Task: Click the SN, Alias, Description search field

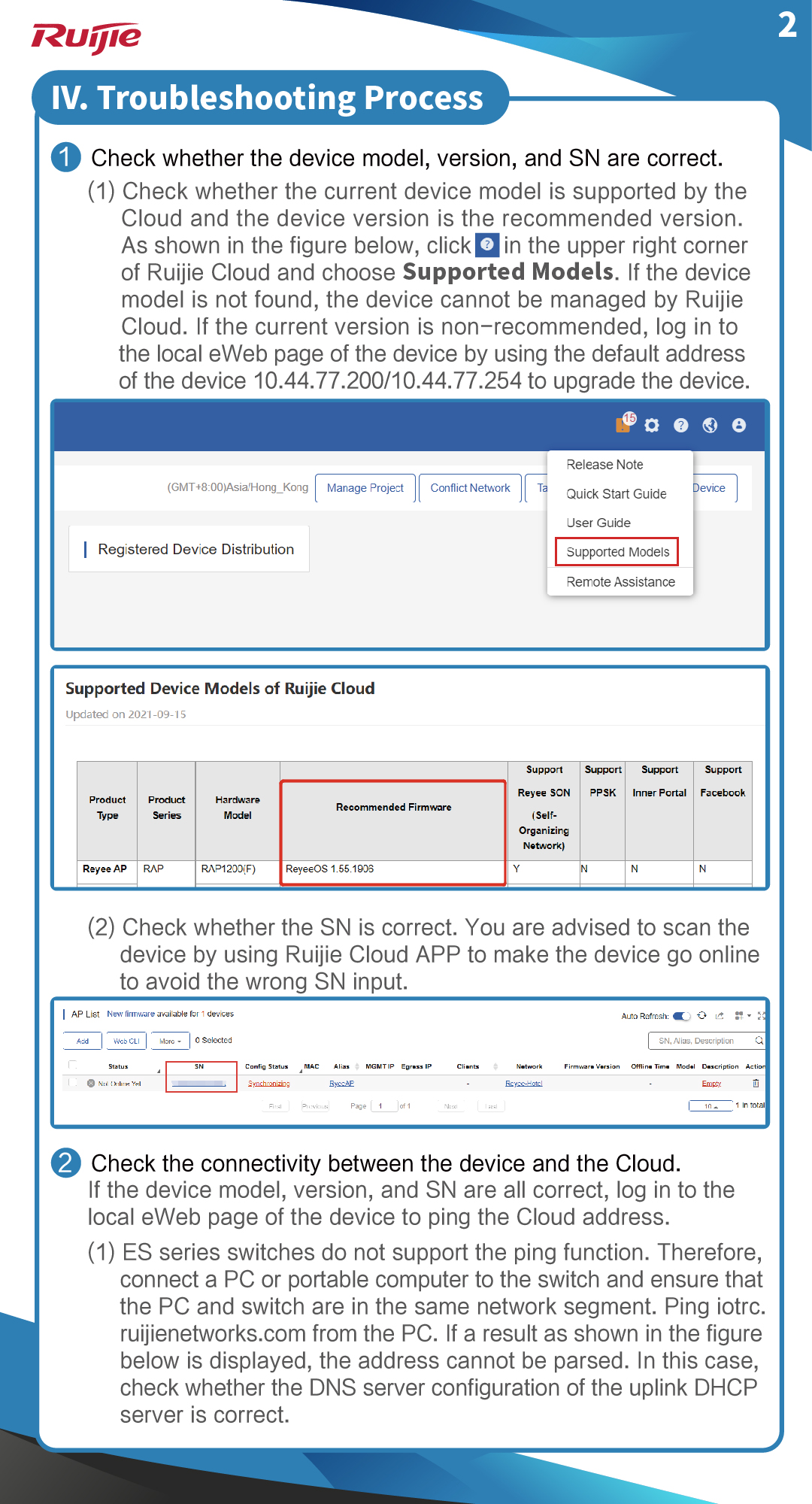Action: click(699, 1041)
